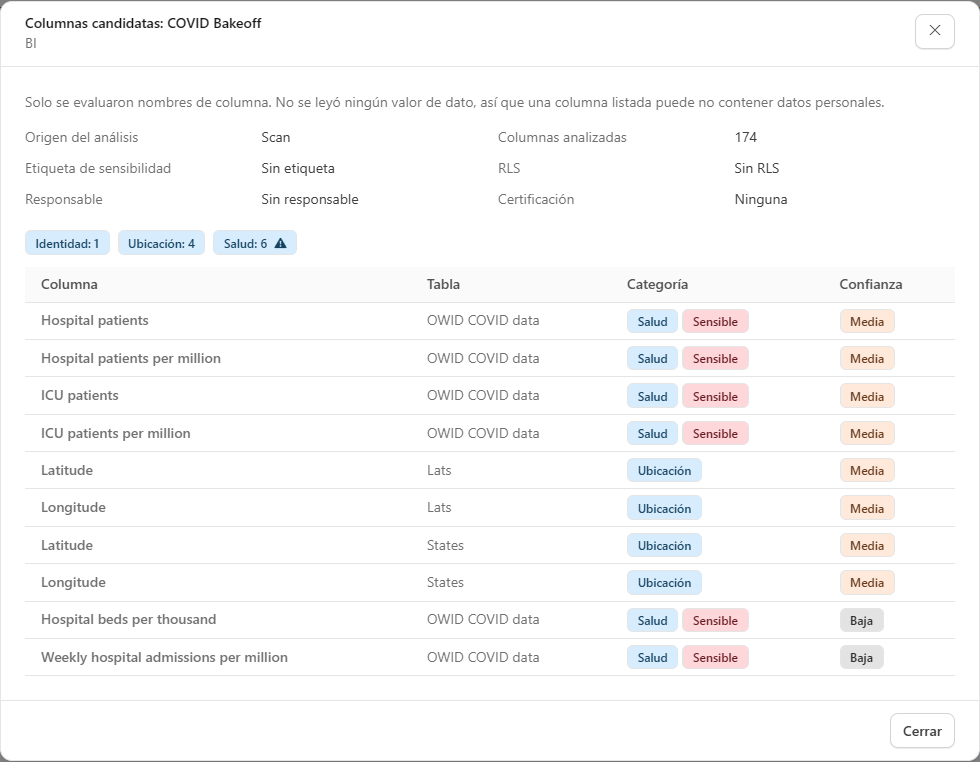Viewport: 980px width, 762px height.
Task: Click the 'BI' subtitle under the title
Action: tap(31, 43)
